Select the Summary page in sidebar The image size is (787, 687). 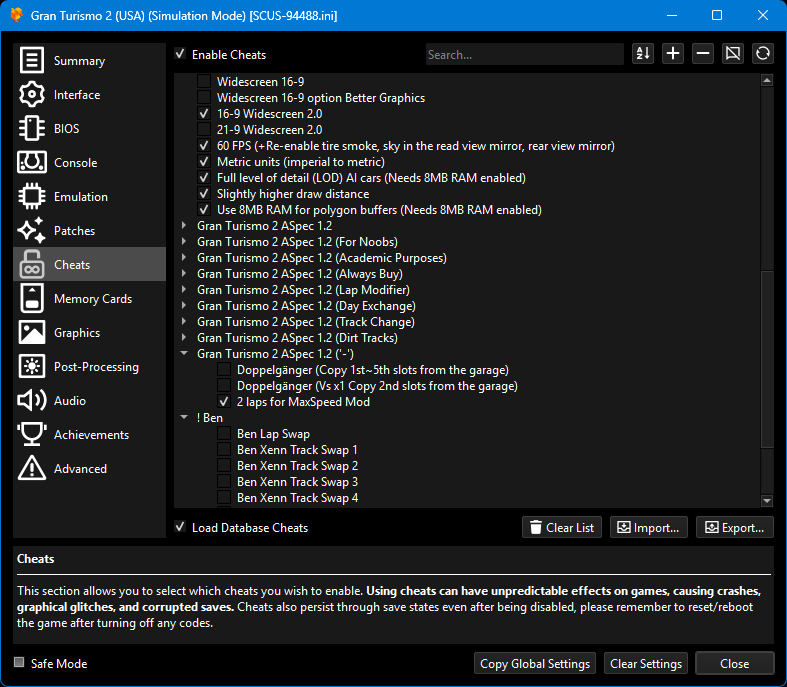click(89, 61)
